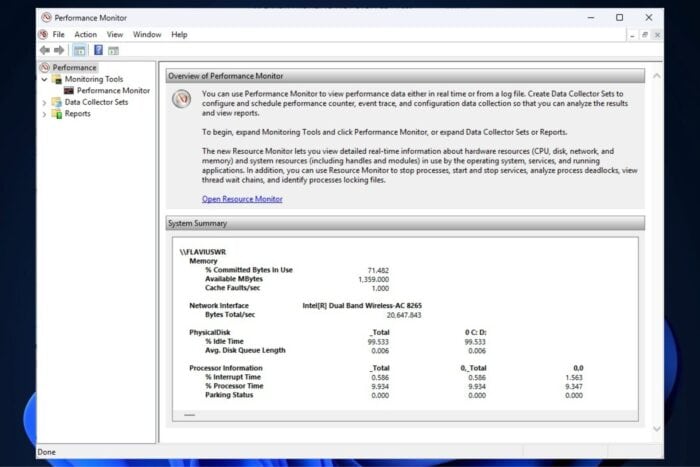
Task: Open the Window menu
Action: coord(147,34)
